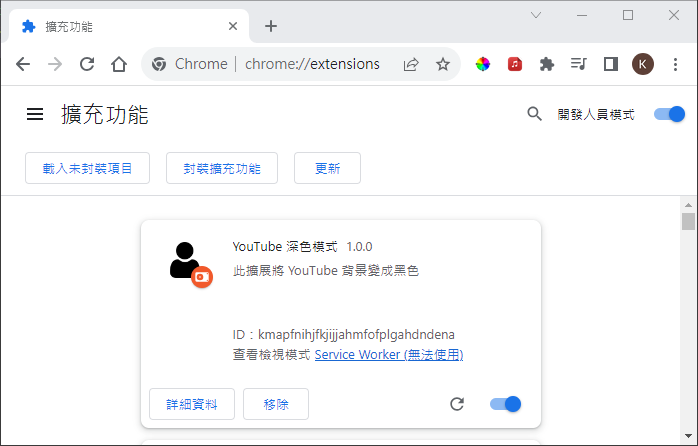The image size is (698, 446).
Task: Open the media control playlist icon
Action: point(578,64)
